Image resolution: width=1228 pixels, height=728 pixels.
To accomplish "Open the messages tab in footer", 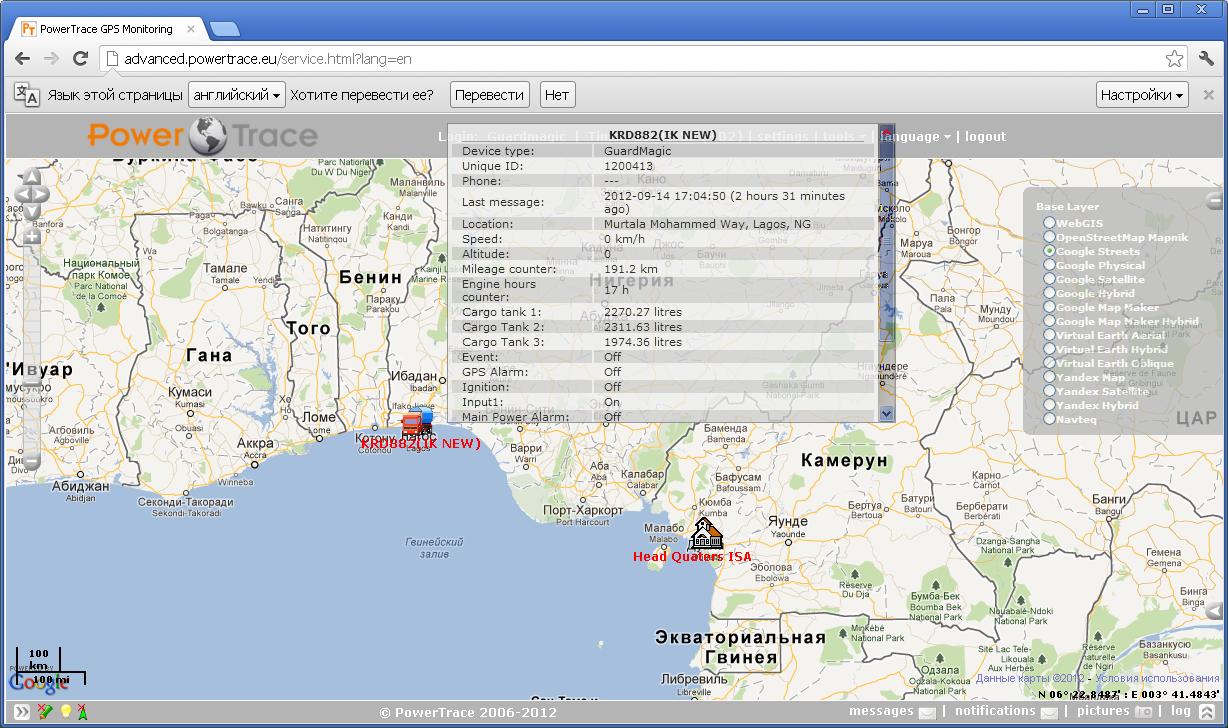I will point(892,711).
